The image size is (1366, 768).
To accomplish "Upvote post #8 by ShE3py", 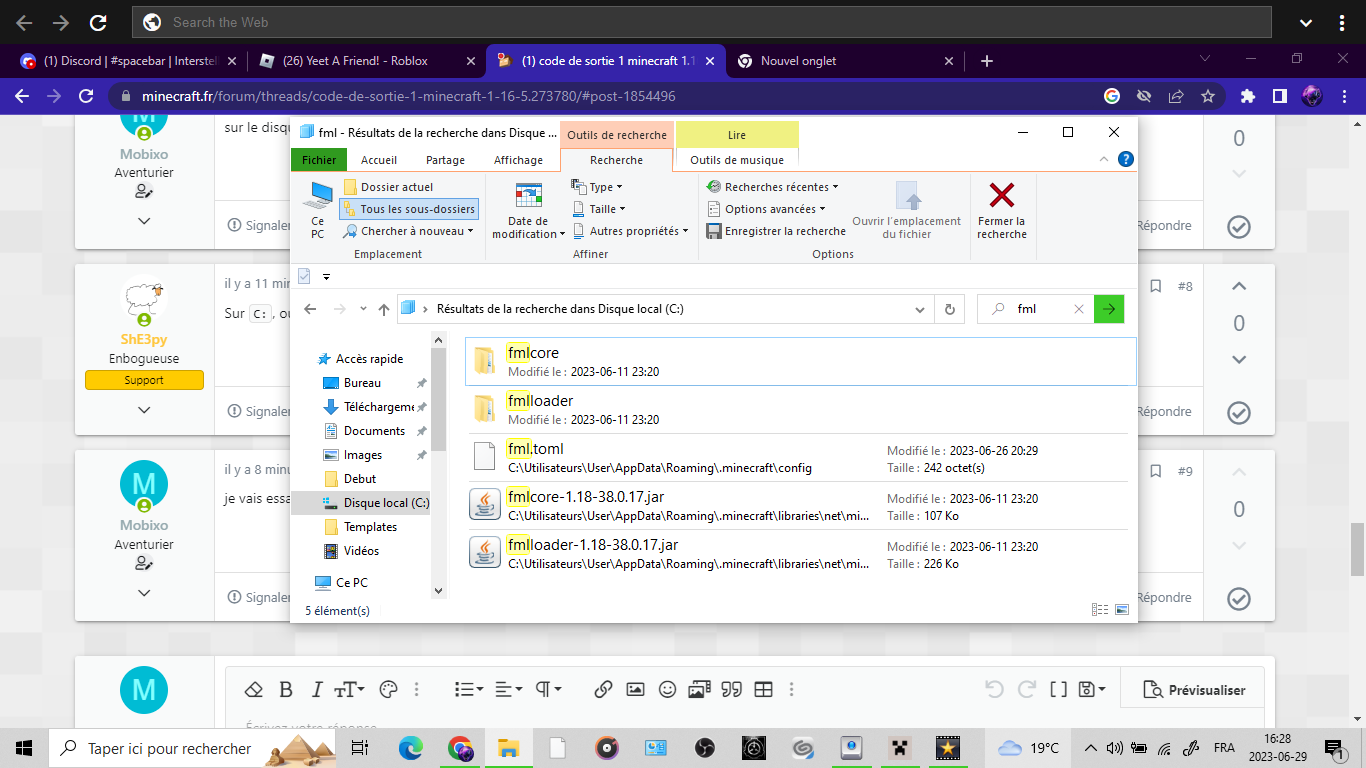I will 1239,287.
